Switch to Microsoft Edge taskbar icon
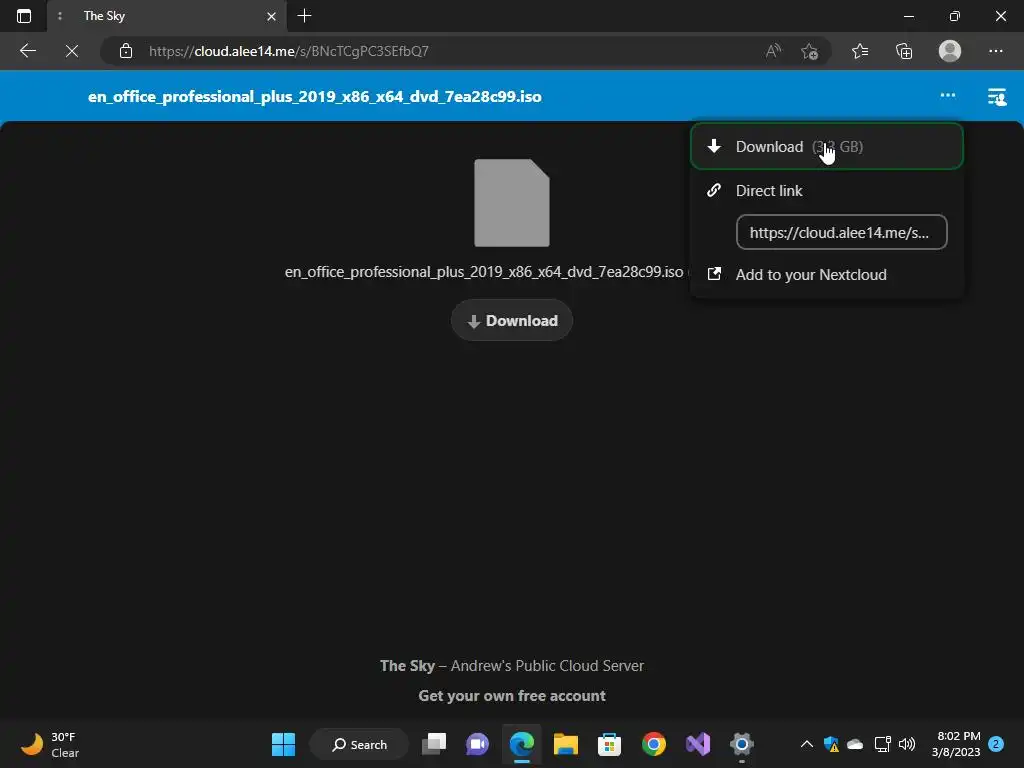 [522, 744]
